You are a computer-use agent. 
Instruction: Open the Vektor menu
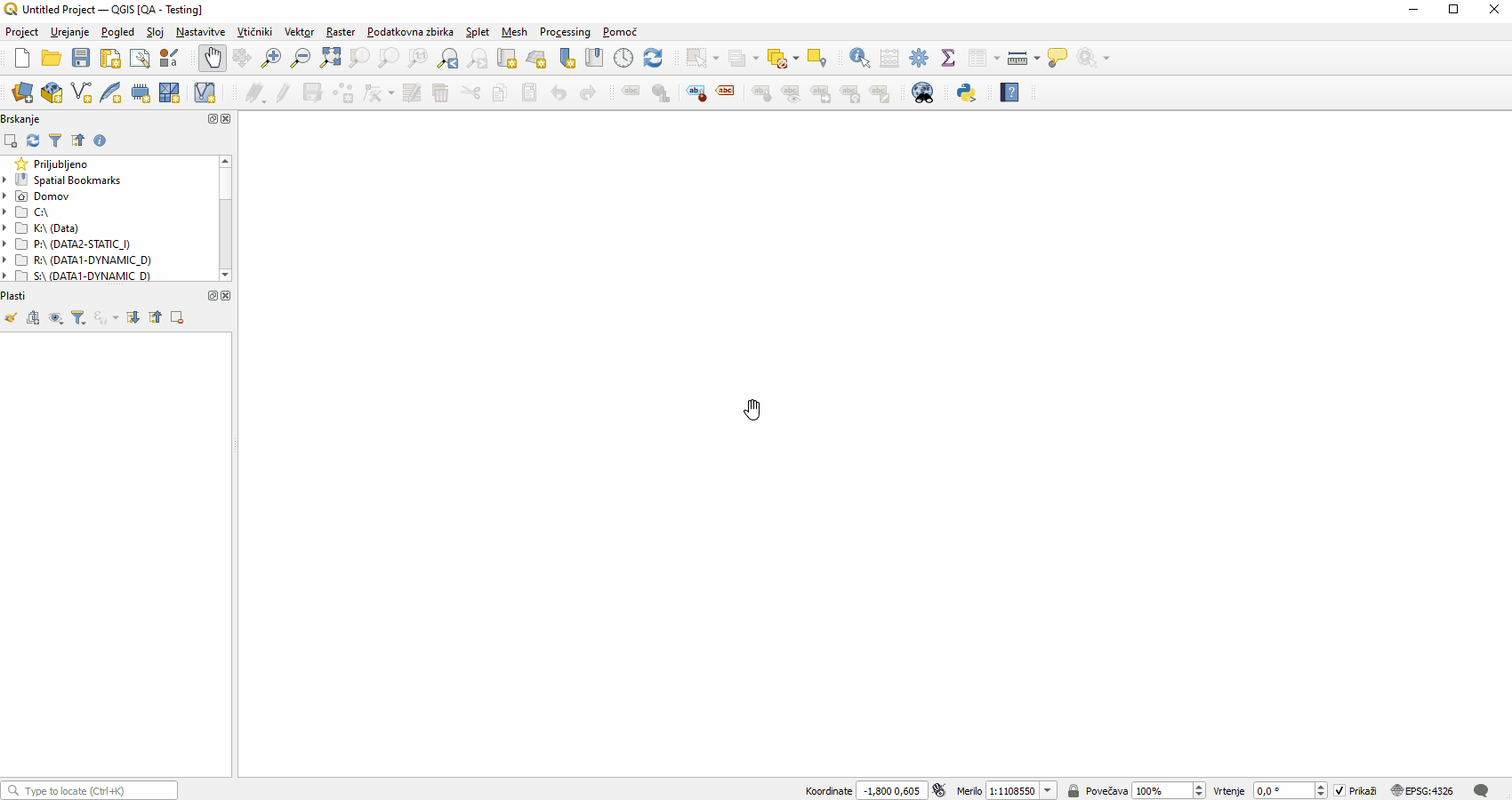click(299, 32)
